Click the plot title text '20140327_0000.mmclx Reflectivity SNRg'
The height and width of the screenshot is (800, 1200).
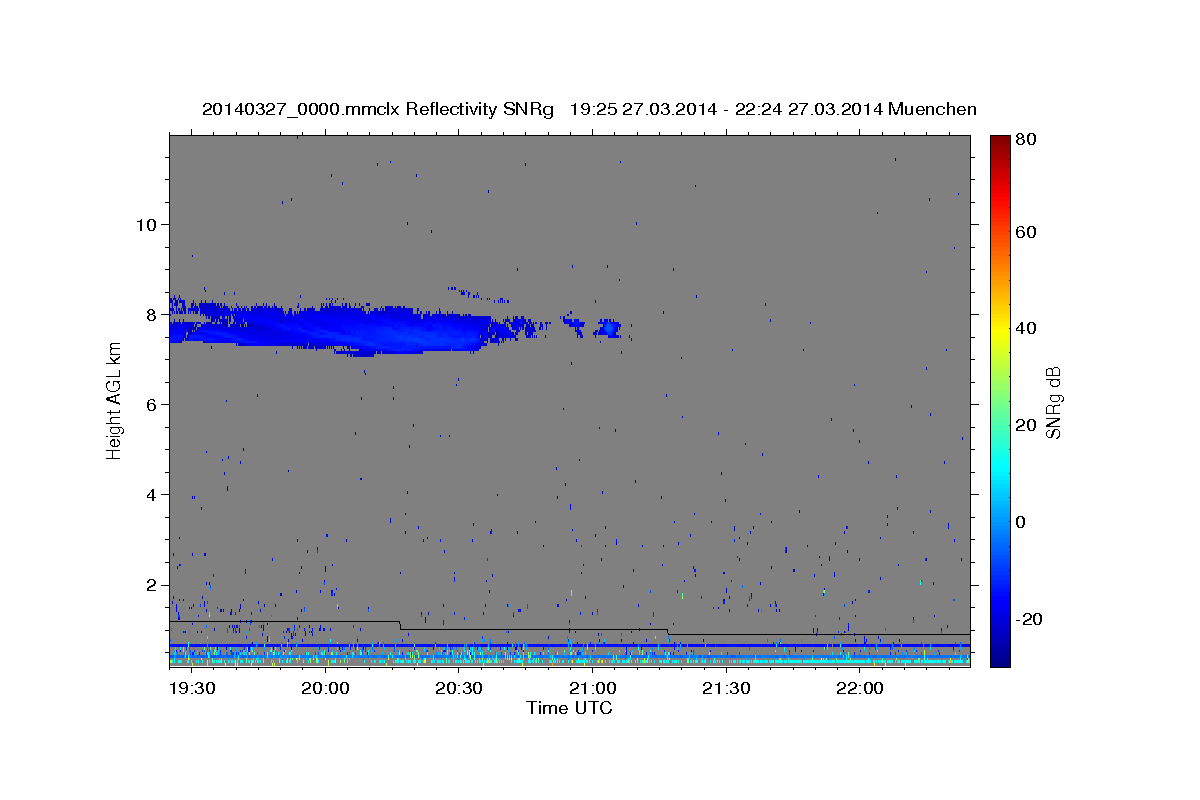378,109
